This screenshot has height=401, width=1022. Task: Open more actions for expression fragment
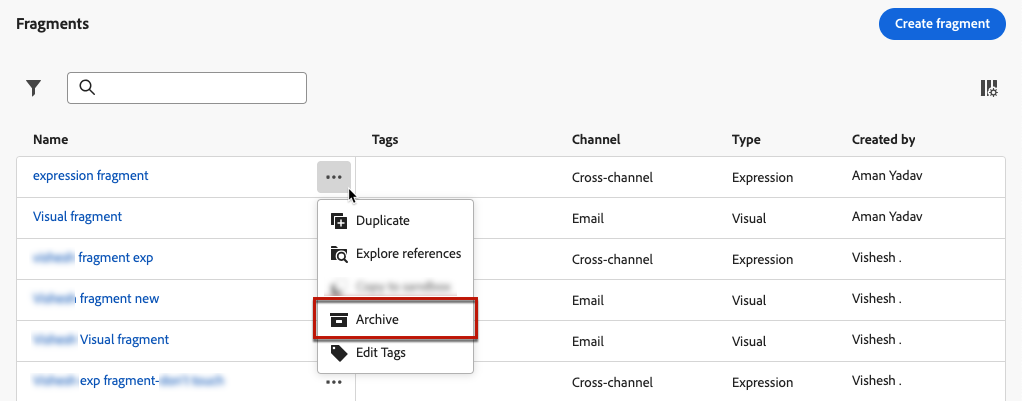(x=334, y=177)
